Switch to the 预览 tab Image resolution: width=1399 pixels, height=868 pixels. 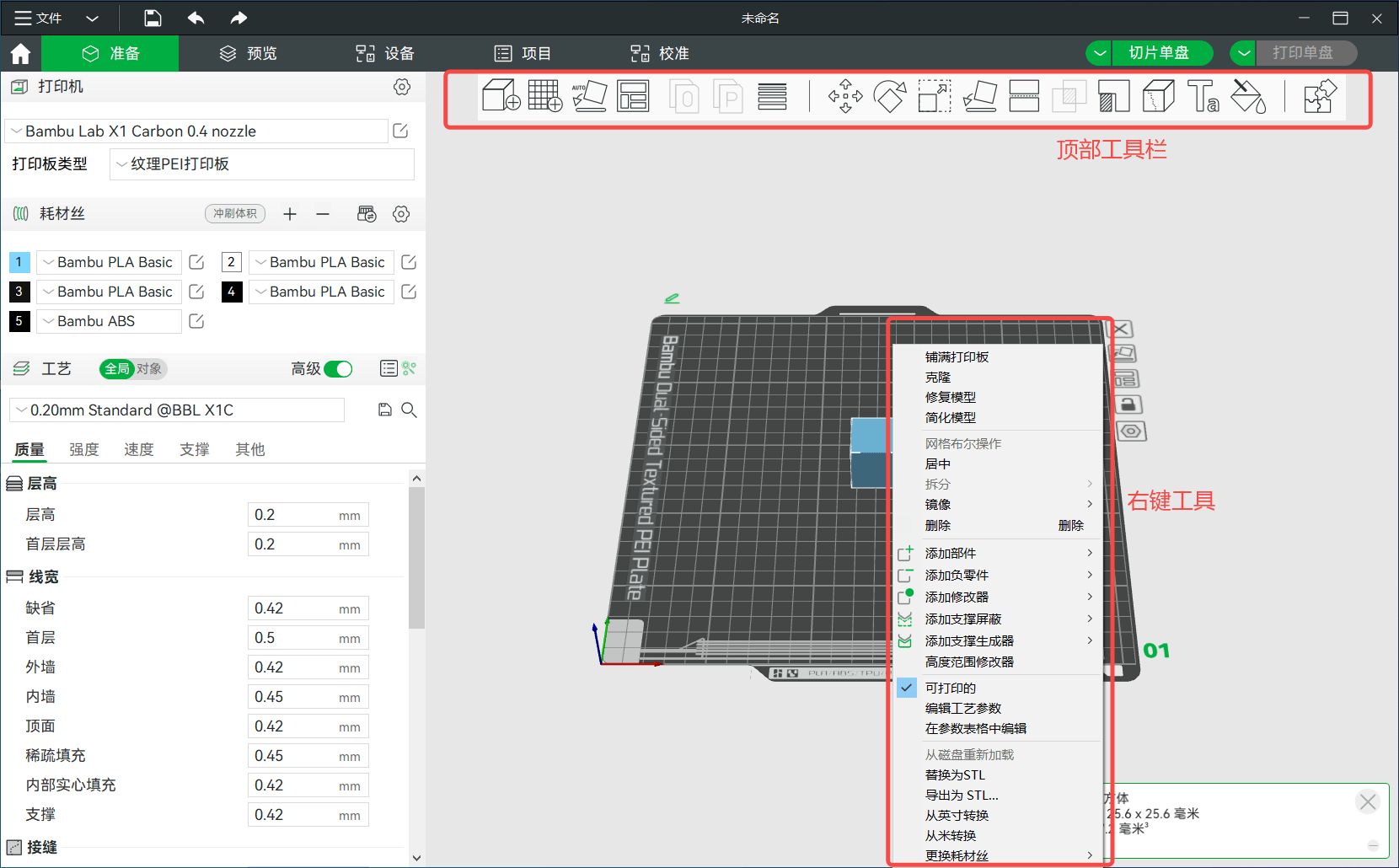[248, 53]
